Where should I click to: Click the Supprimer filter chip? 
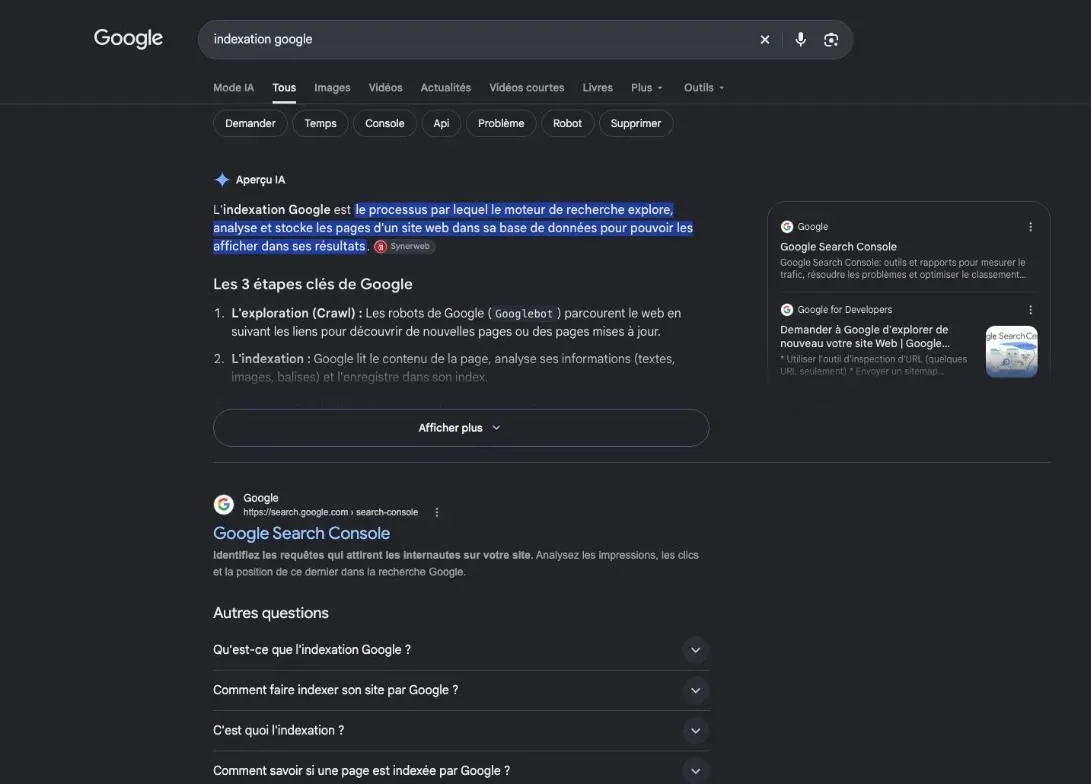click(636, 123)
